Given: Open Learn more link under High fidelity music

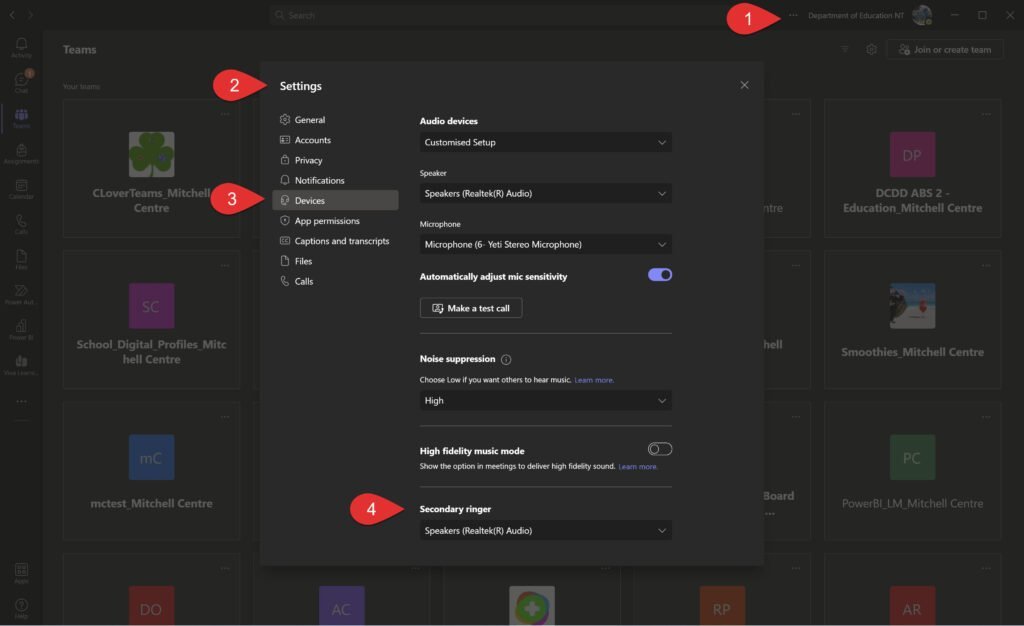Looking at the screenshot, I should pyautogui.click(x=637, y=467).
